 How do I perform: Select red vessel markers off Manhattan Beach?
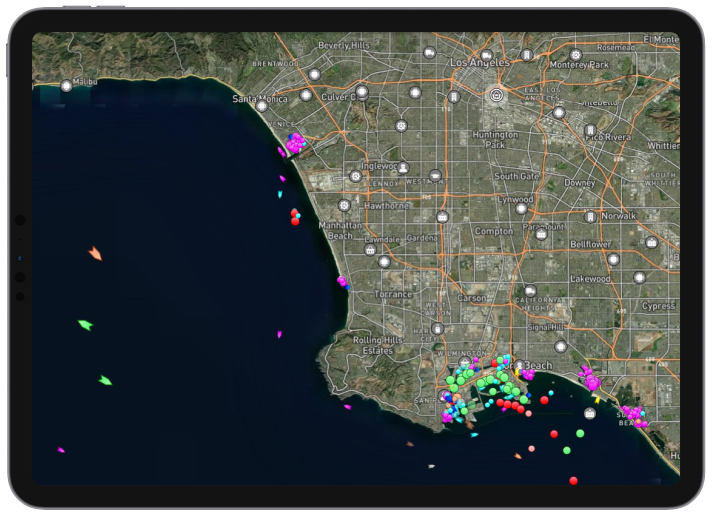295,217
